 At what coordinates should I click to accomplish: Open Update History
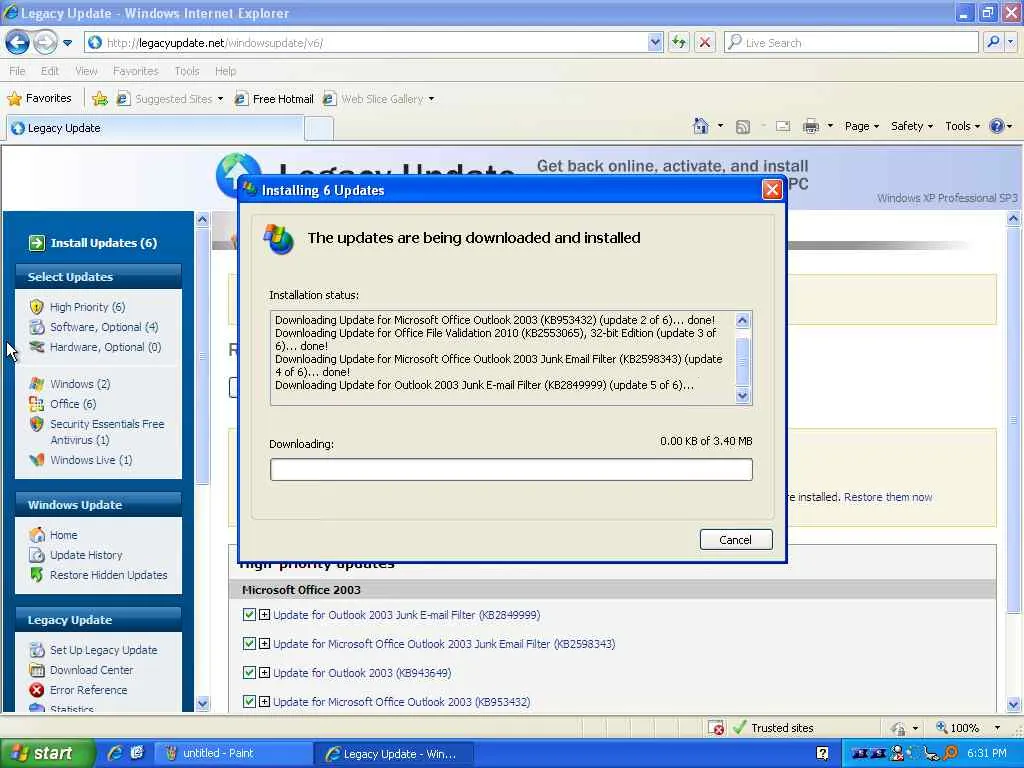point(86,555)
